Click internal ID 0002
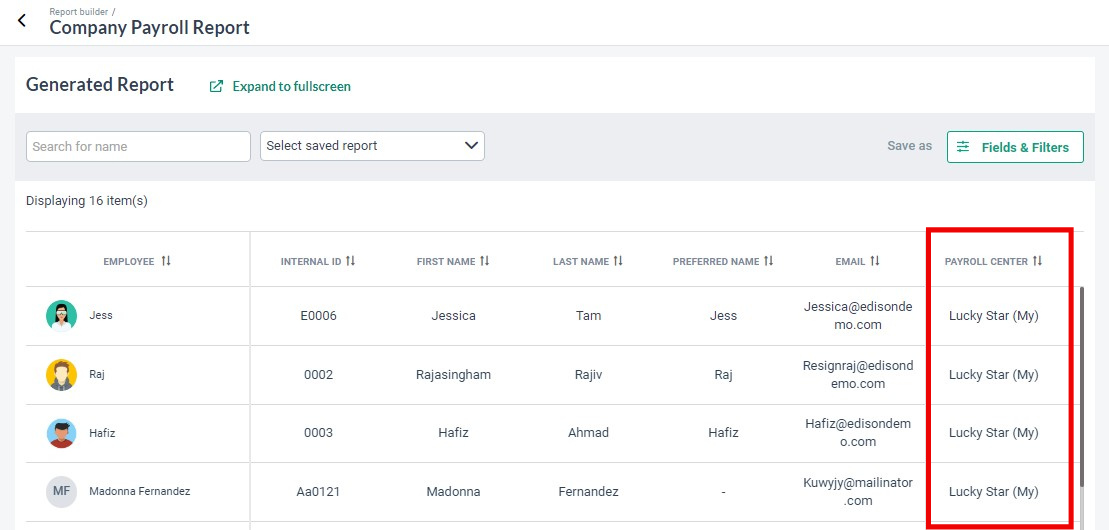The width and height of the screenshot is (1109, 530). [318, 375]
